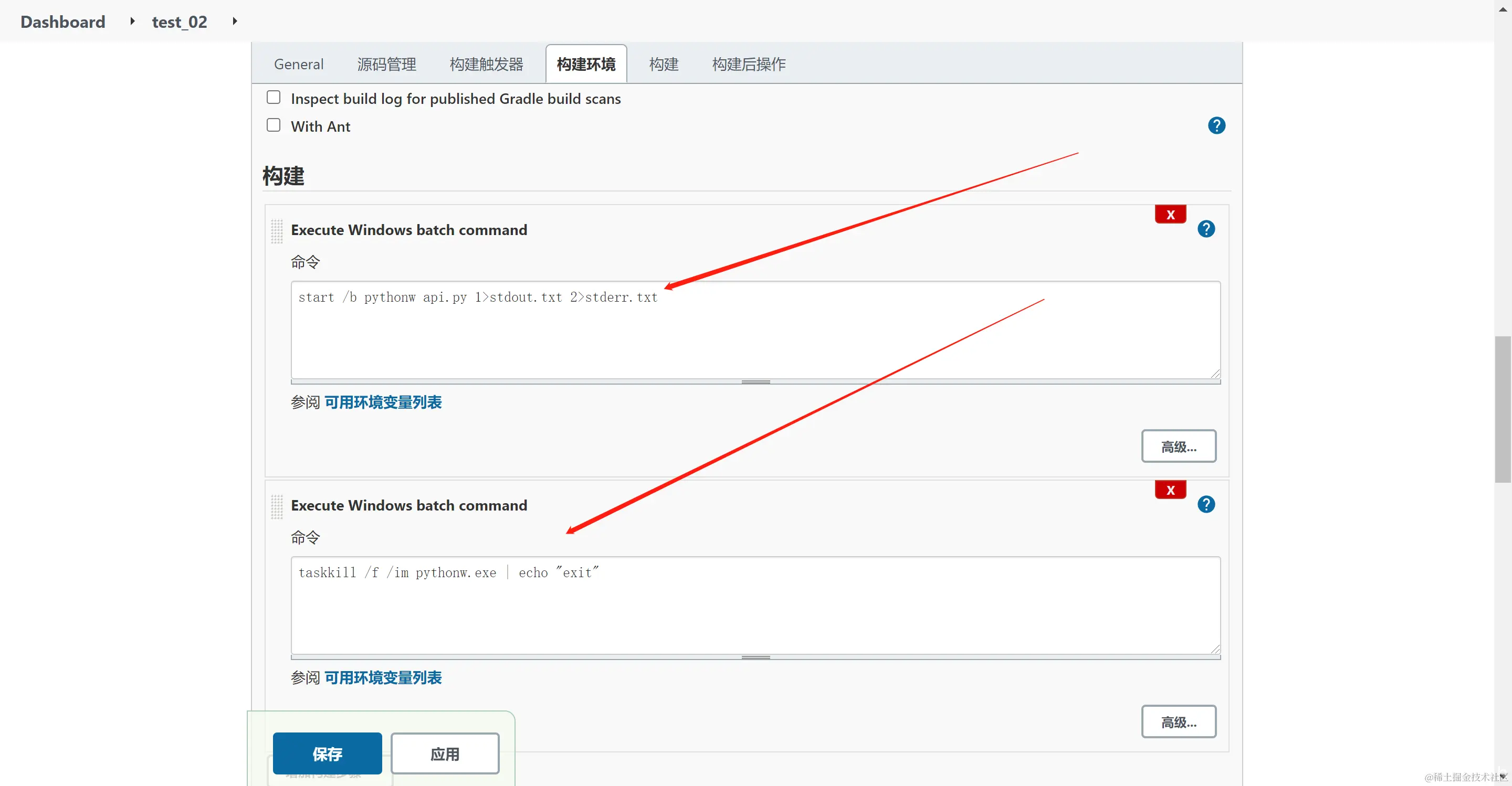Expand 高级 options of second batch step
Viewport: 1512px width, 786px height.
click(1178, 721)
